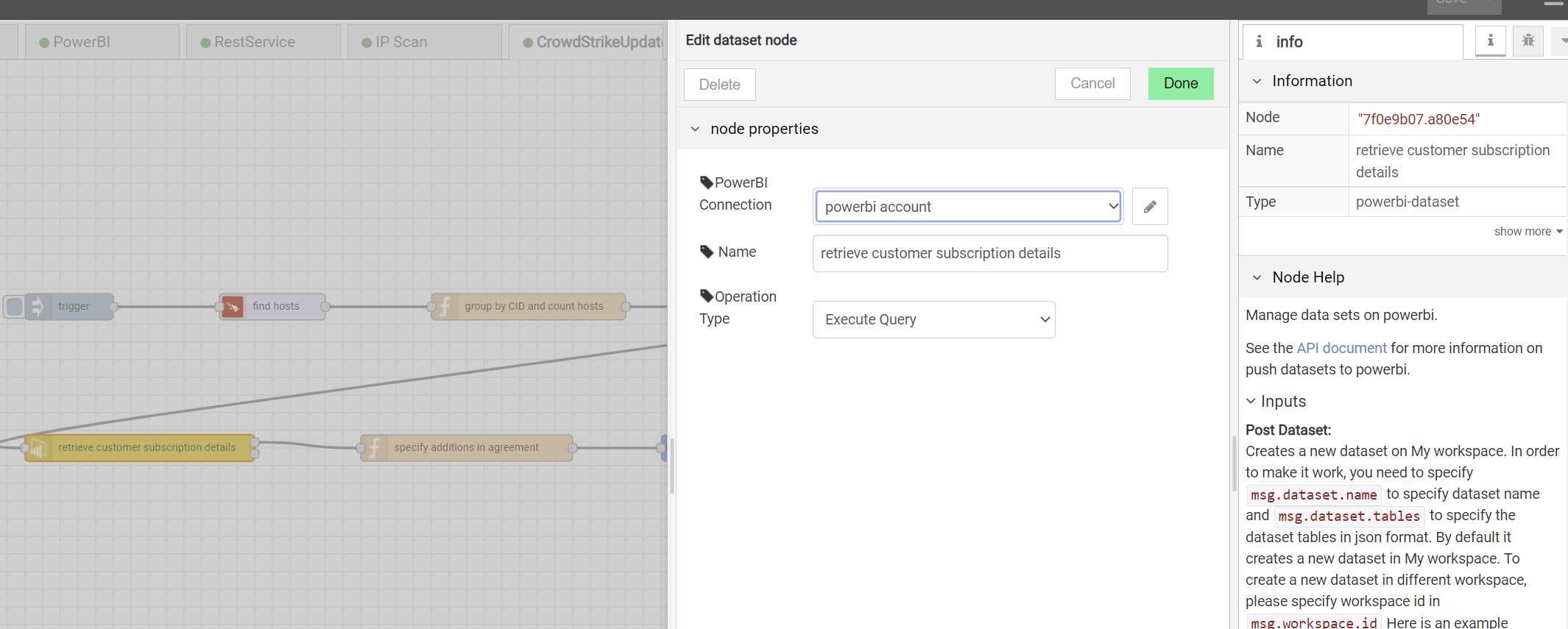The image size is (1568, 629).
Task: Click the Delete button
Action: click(x=720, y=85)
